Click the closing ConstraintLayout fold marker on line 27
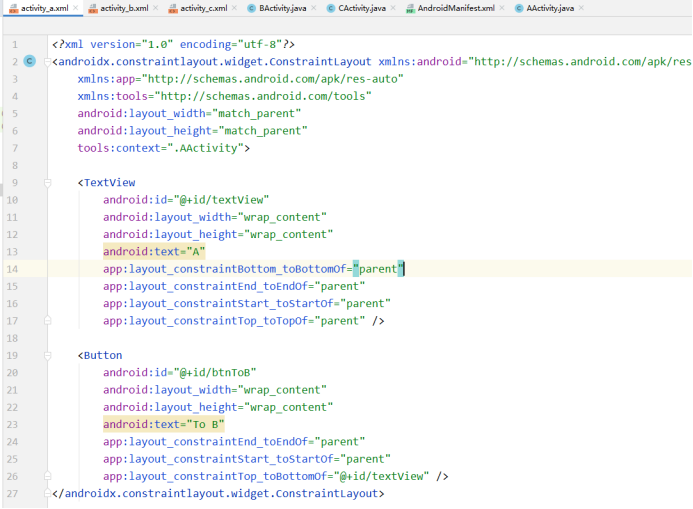The height and width of the screenshot is (509, 693). click(47, 493)
